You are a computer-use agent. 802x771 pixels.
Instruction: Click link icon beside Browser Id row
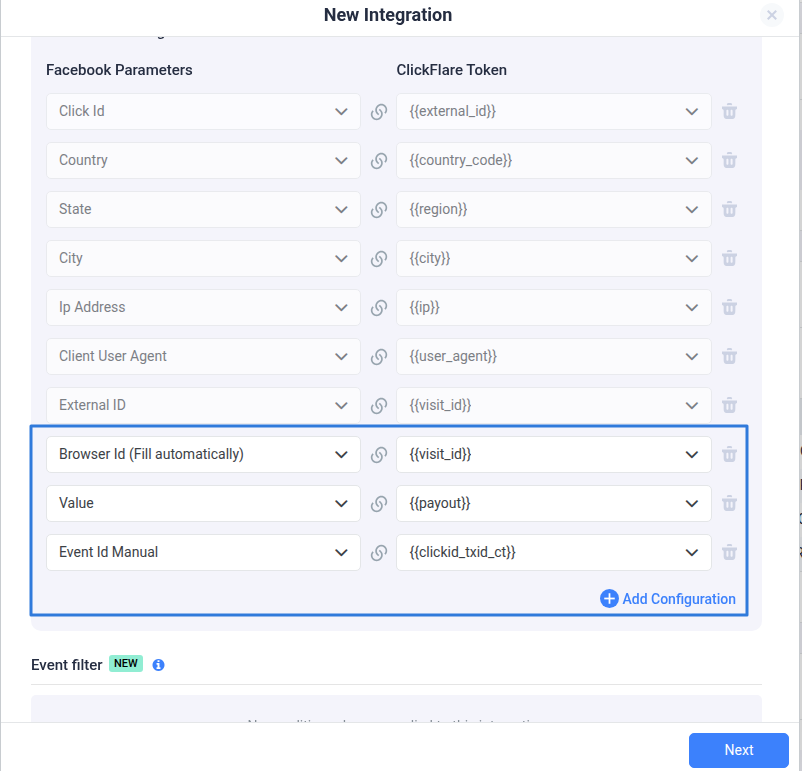[x=378, y=454]
